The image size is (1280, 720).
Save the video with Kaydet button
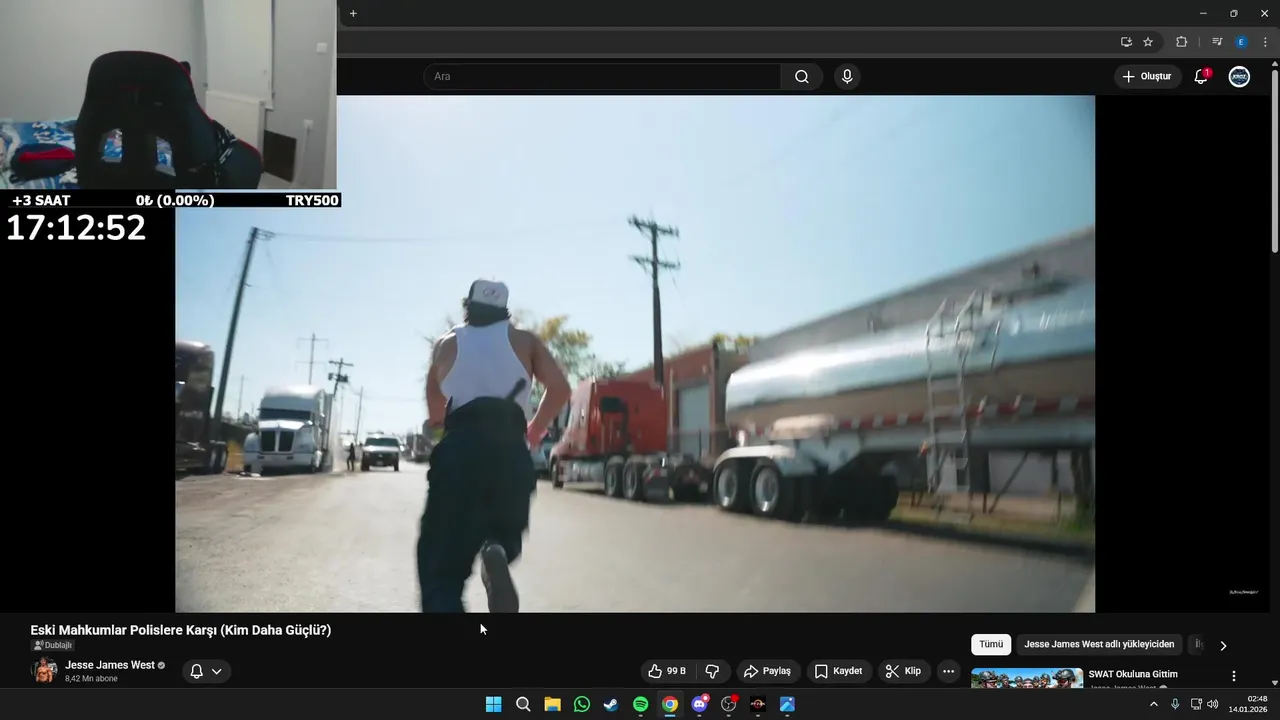pos(838,671)
